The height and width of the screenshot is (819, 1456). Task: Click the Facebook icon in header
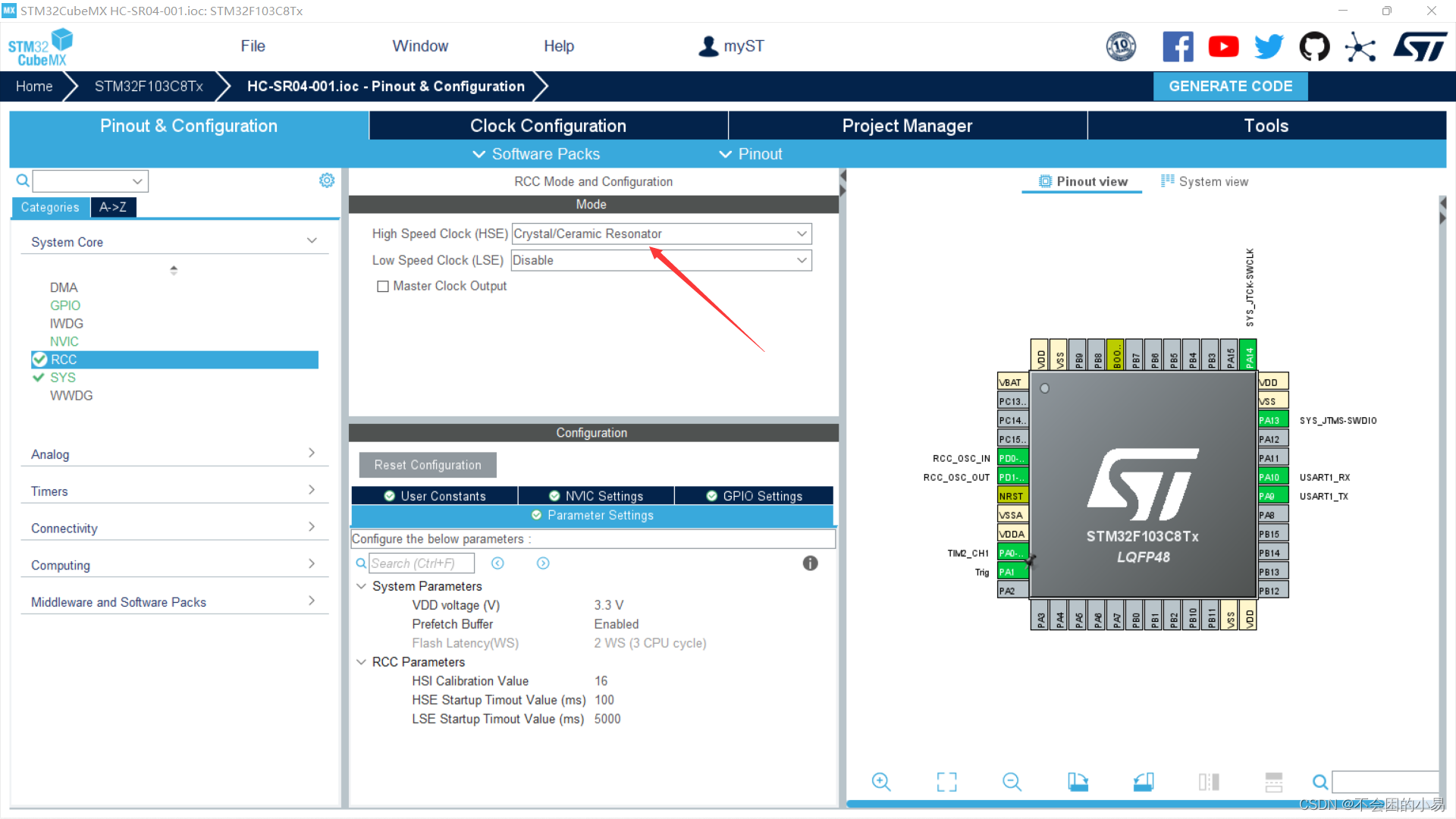(1178, 47)
